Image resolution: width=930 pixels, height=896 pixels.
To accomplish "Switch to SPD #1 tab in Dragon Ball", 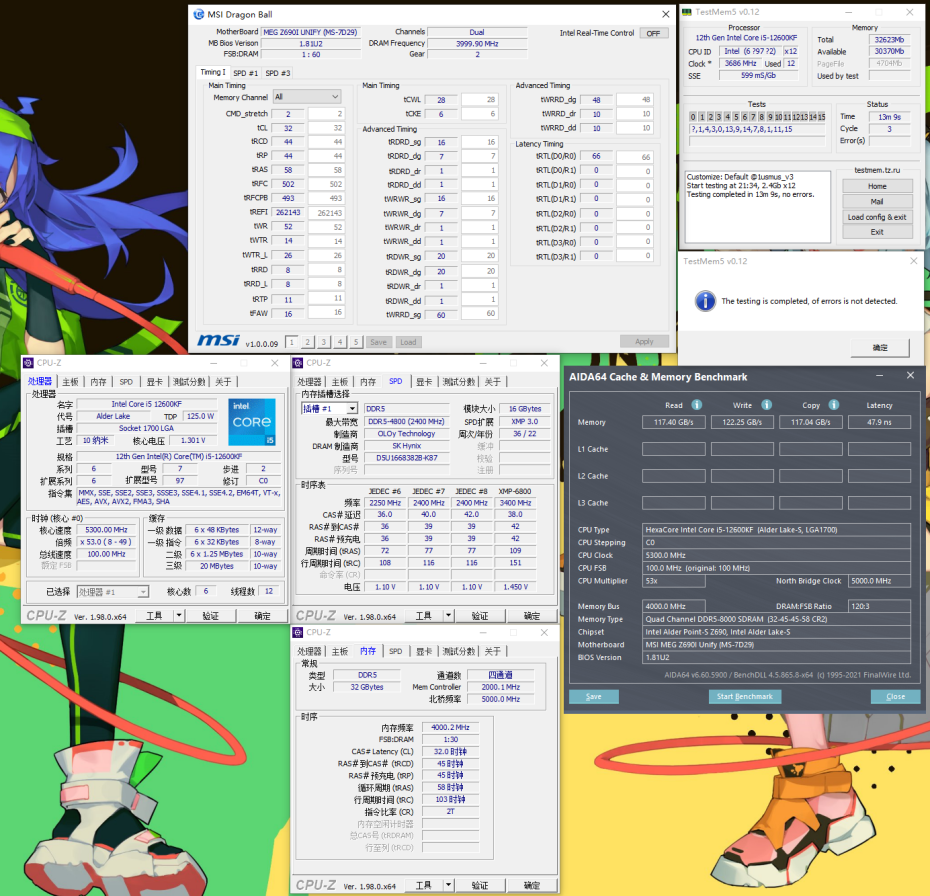I will tap(245, 73).
